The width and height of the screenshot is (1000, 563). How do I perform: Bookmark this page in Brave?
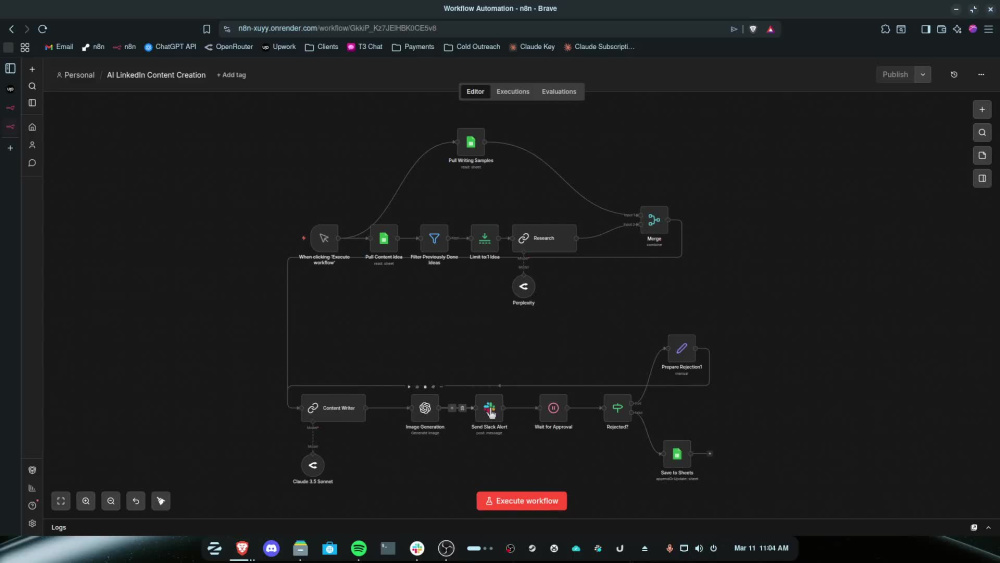(x=207, y=29)
